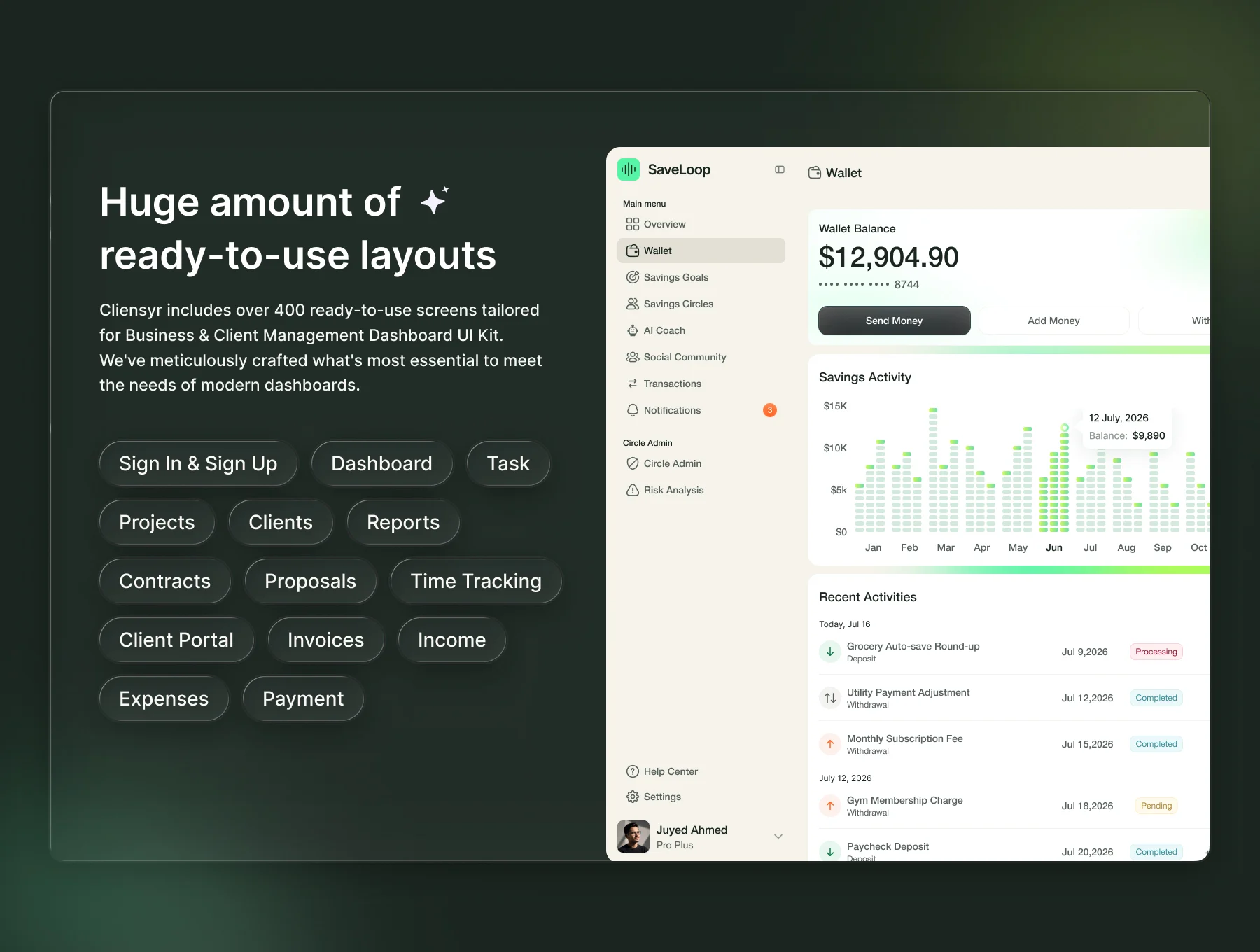The image size is (1260, 952).
Task: Click the AI Coach robot icon
Action: click(x=633, y=330)
